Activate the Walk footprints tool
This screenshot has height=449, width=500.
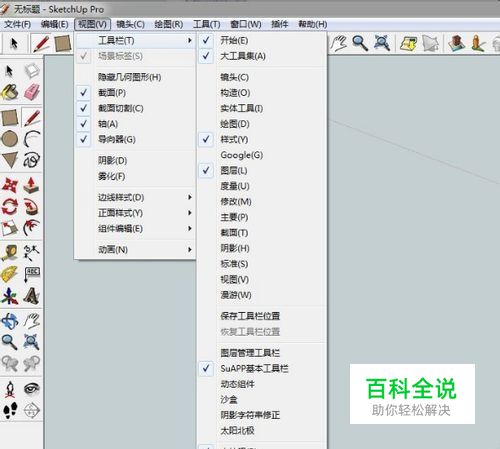[10, 410]
